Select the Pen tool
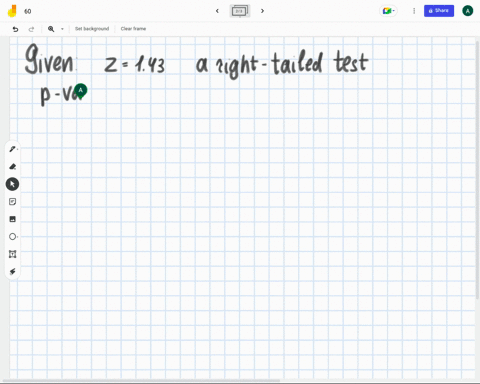This screenshot has width=480, height=384. point(13,149)
